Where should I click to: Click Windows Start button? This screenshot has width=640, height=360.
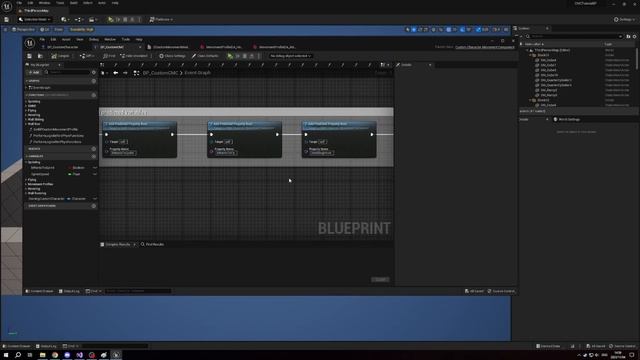click(x=6, y=355)
